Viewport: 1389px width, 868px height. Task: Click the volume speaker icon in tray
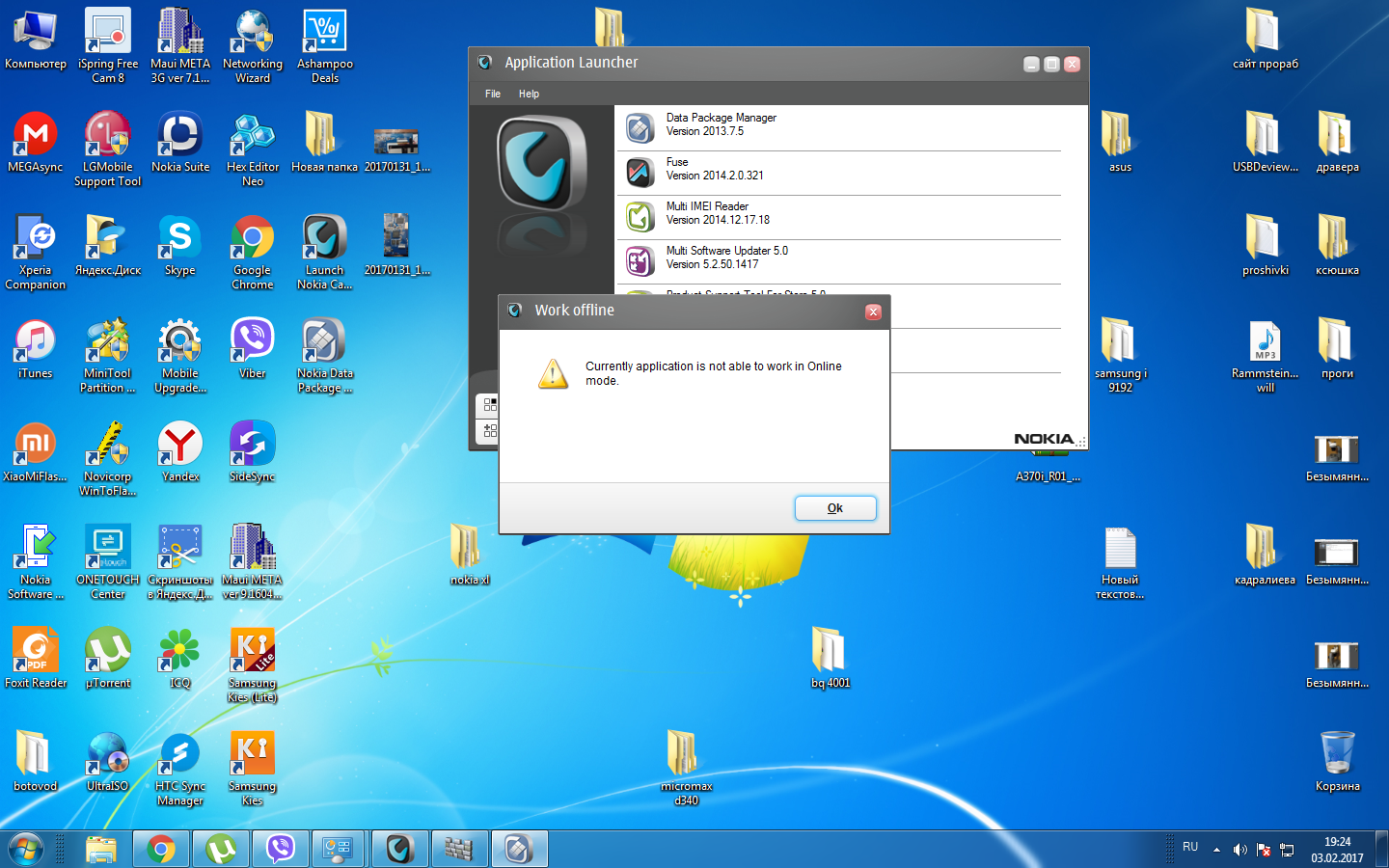pyautogui.click(x=1239, y=850)
